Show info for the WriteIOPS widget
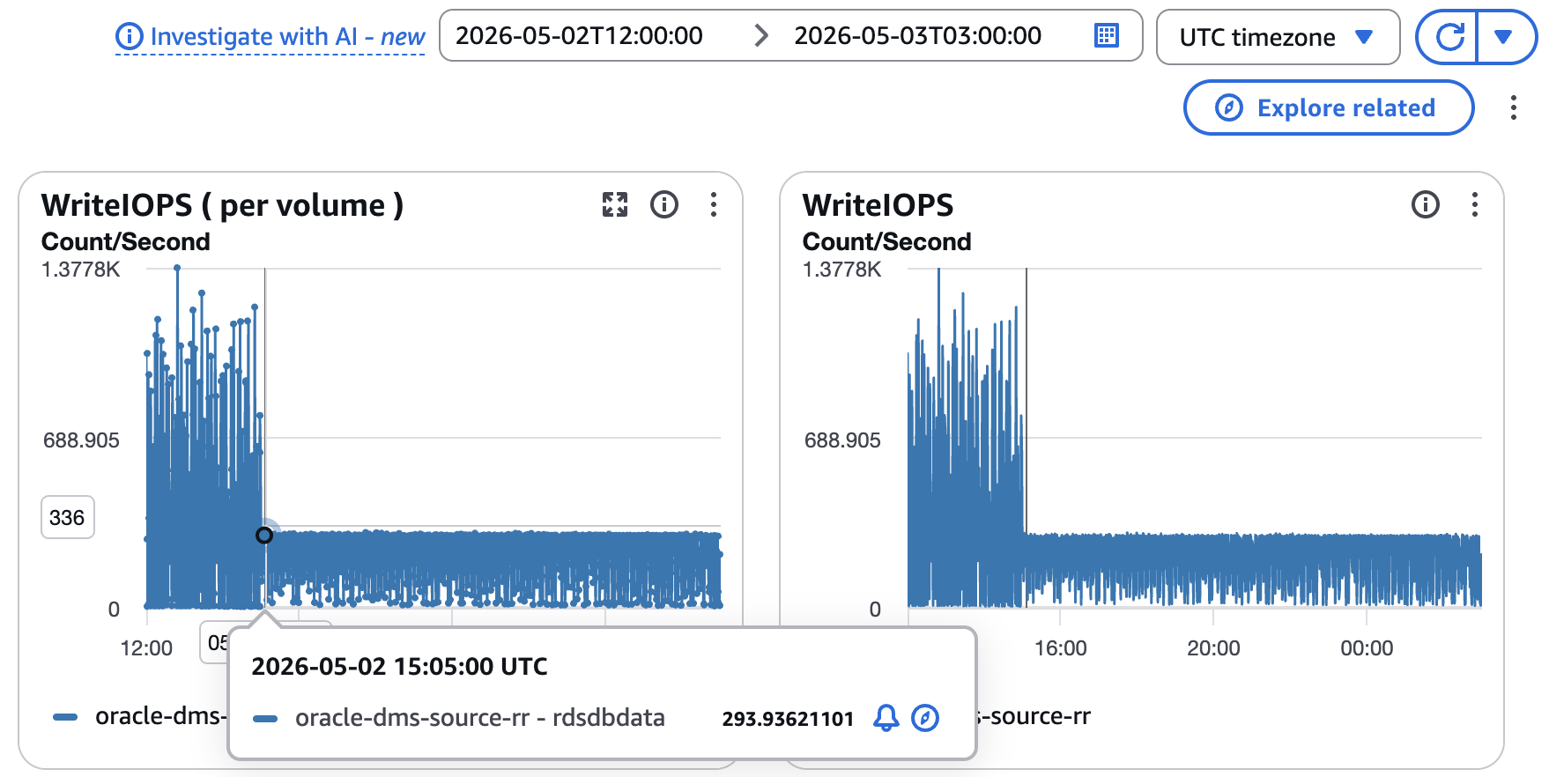The width and height of the screenshot is (1549, 784). (x=1426, y=204)
